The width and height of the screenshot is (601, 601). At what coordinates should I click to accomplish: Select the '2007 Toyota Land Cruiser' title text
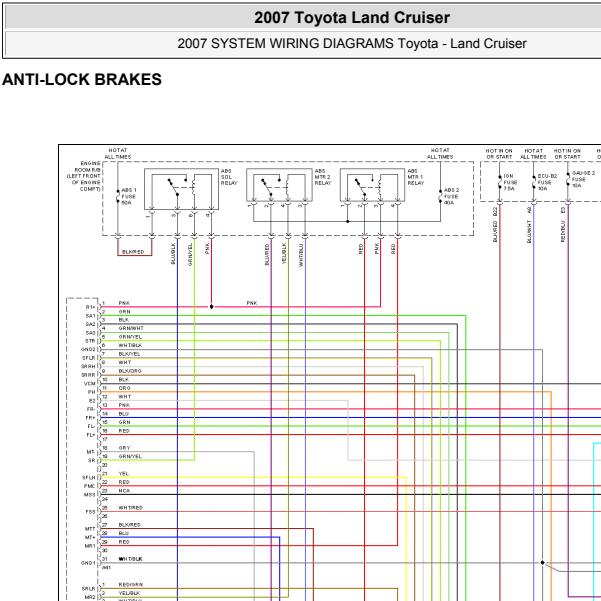(x=352, y=18)
